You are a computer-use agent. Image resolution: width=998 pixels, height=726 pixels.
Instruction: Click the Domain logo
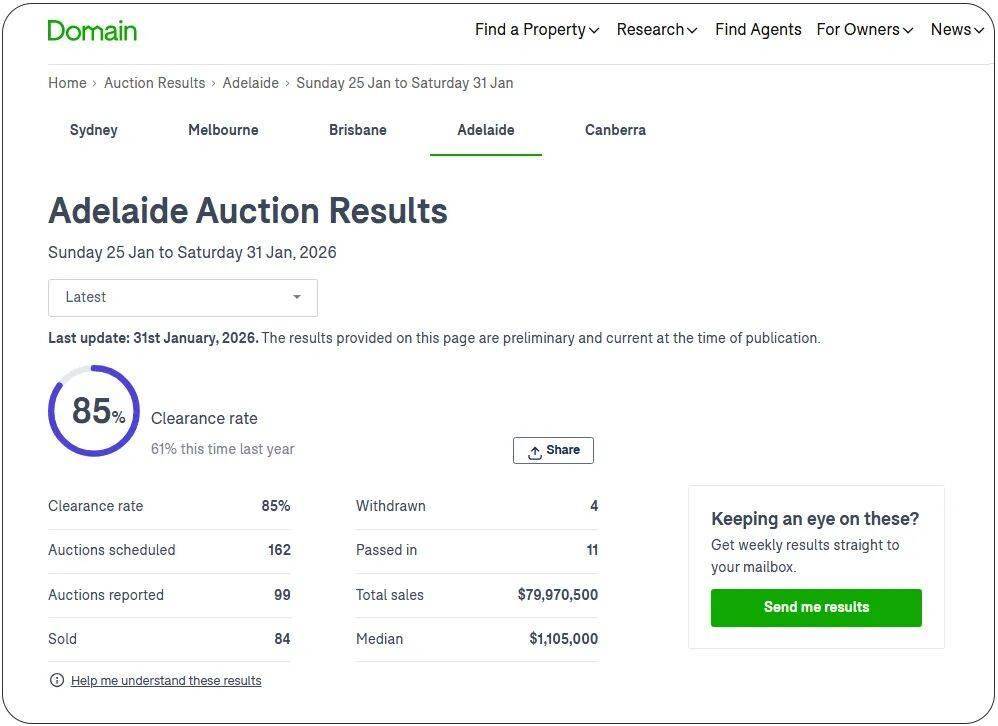tap(92, 30)
